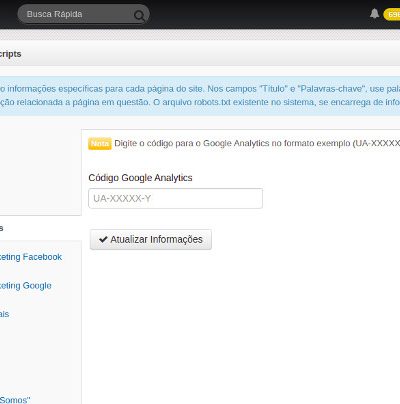Click the first line of the blue info banner
Screen dimensions: 400x404
(x=200, y=89)
